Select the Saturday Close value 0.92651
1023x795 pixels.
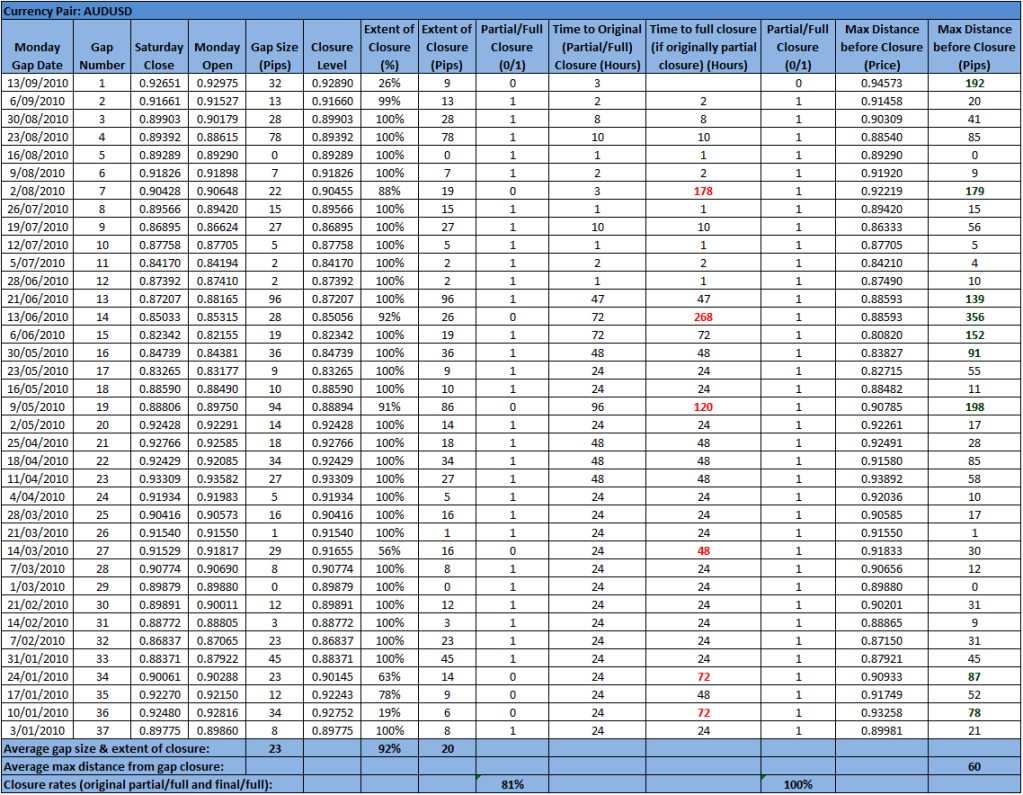coord(159,83)
